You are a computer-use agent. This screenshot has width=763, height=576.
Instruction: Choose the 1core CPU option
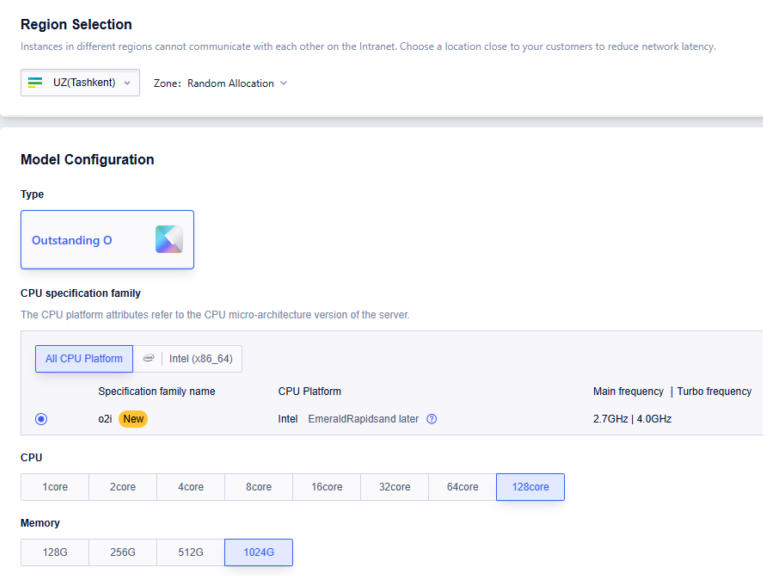click(54, 486)
